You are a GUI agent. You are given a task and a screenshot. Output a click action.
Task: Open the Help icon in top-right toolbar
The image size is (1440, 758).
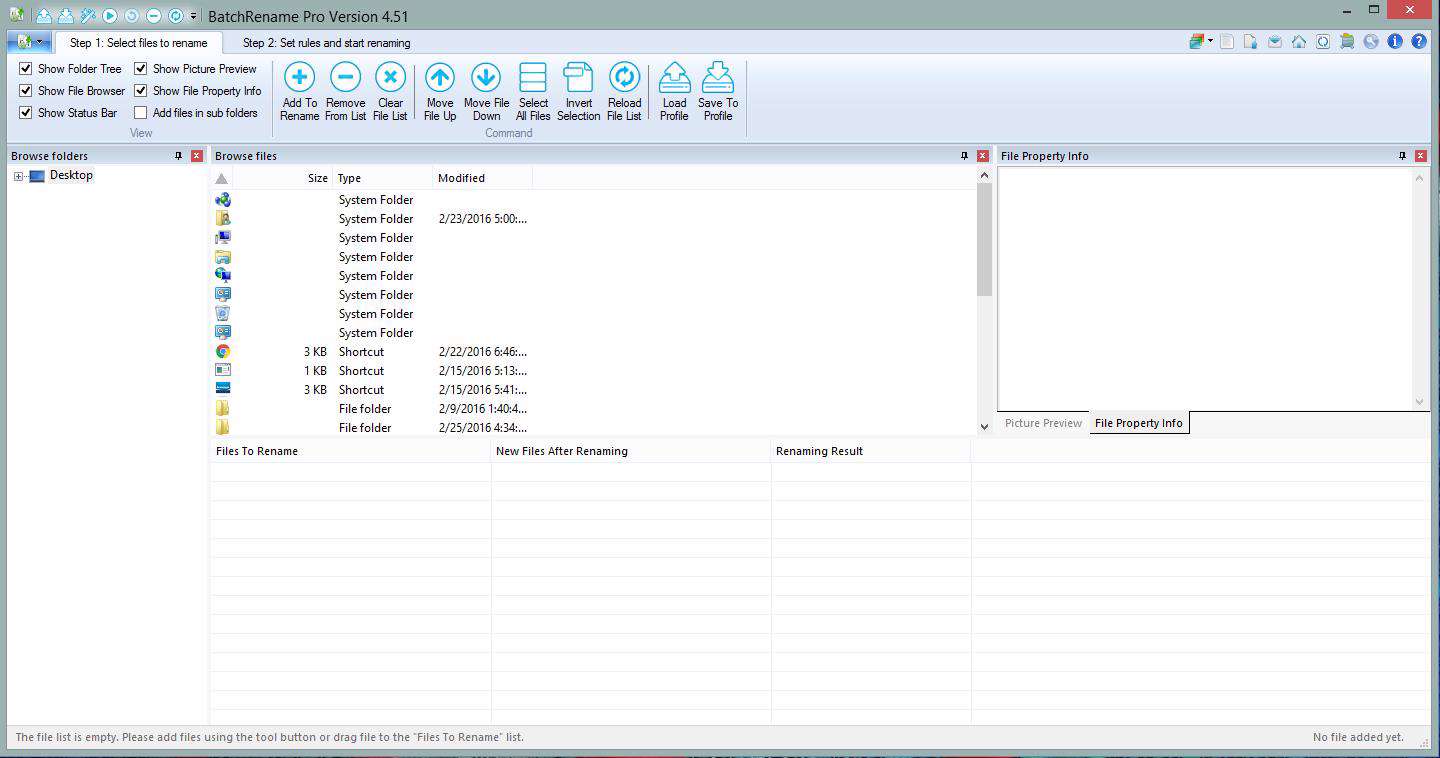[1419, 41]
